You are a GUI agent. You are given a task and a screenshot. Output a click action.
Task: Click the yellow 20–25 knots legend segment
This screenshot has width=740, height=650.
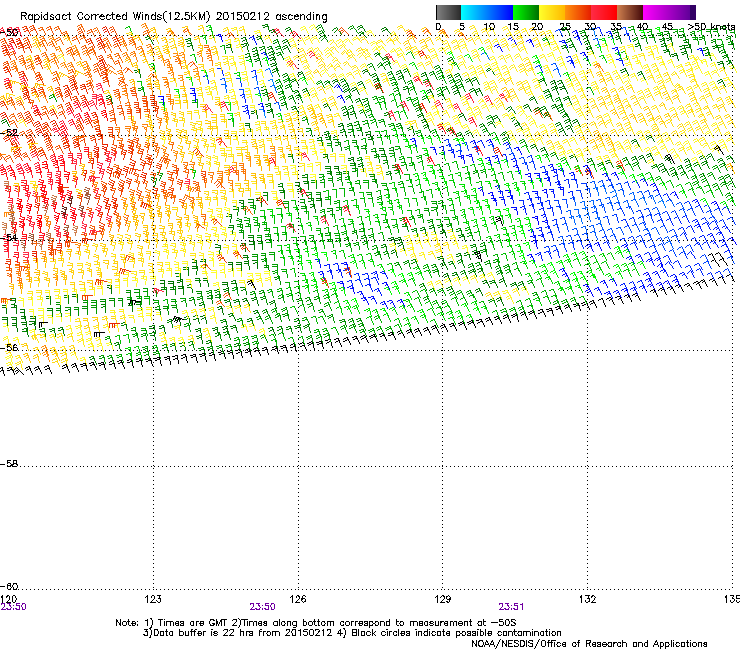552,12
